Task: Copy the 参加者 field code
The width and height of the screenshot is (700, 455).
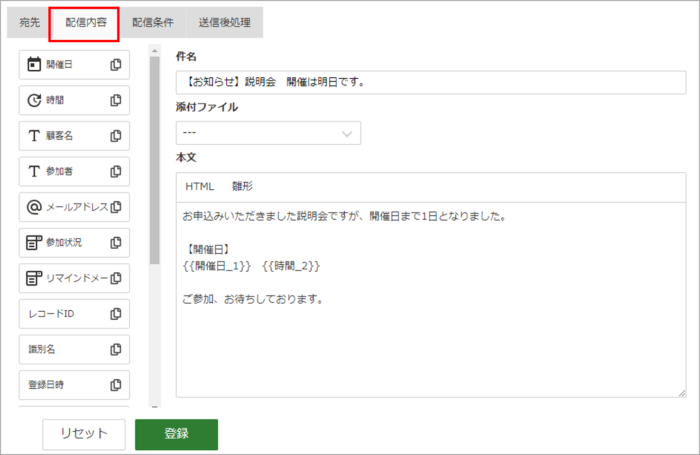Action: click(x=116, y=171)
